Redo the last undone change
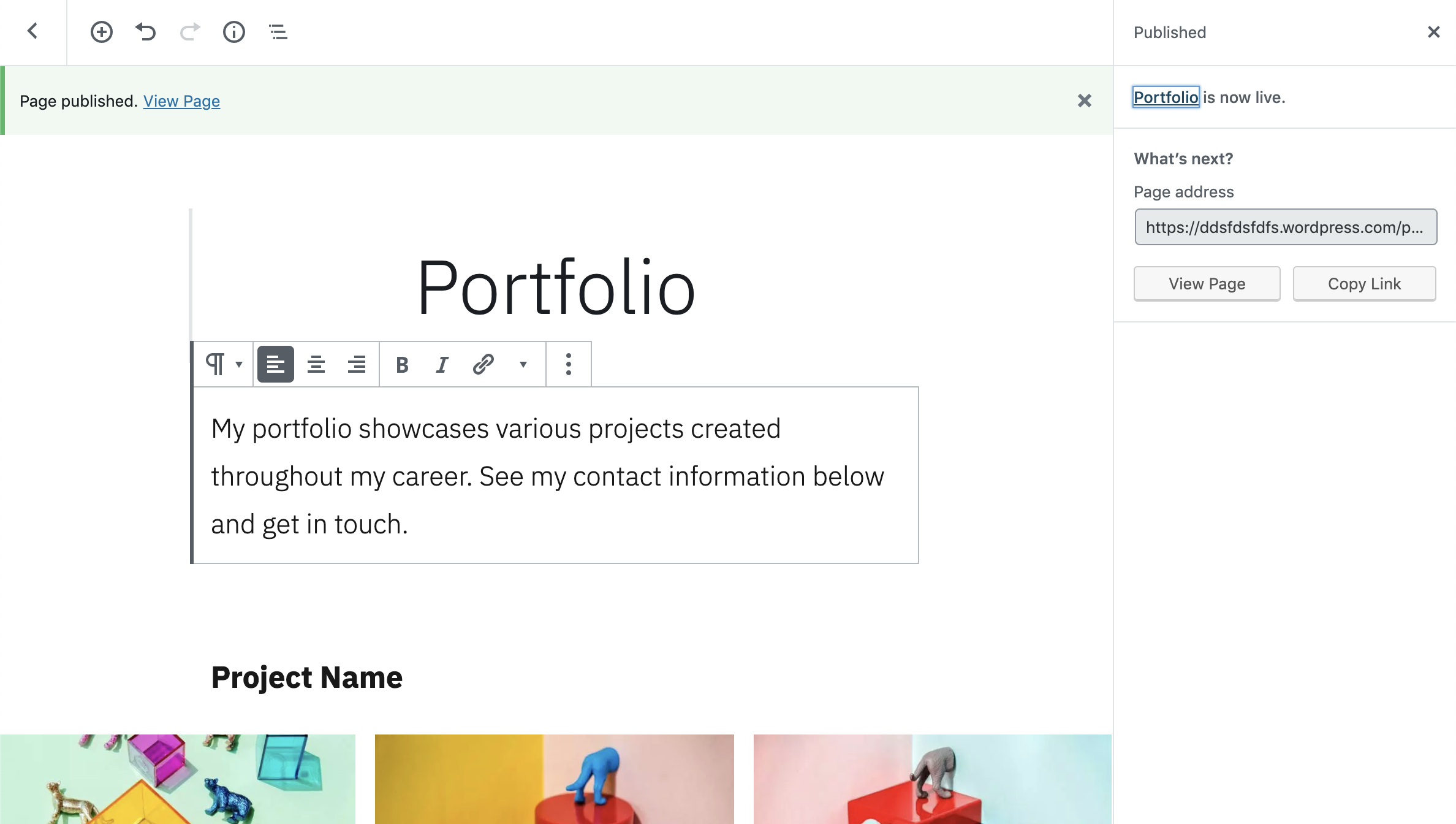The width and height of the screenshot is (1456, 824). click(x=190, y=32)
